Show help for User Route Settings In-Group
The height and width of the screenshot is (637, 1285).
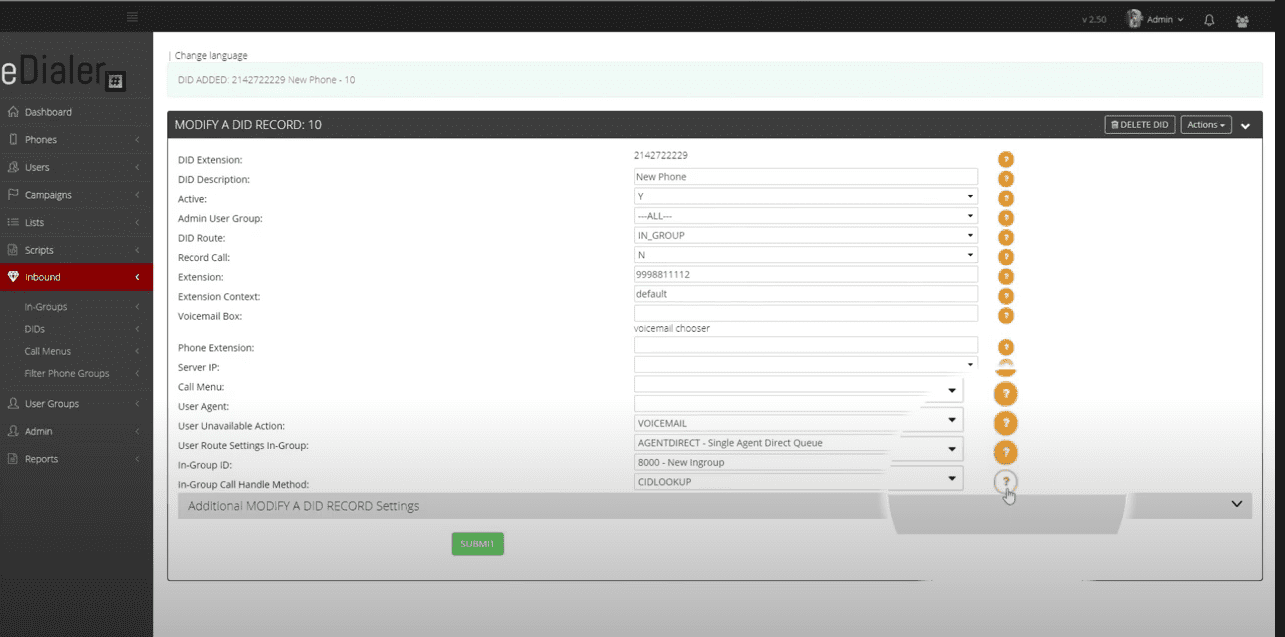click(x=1006, y=453)
